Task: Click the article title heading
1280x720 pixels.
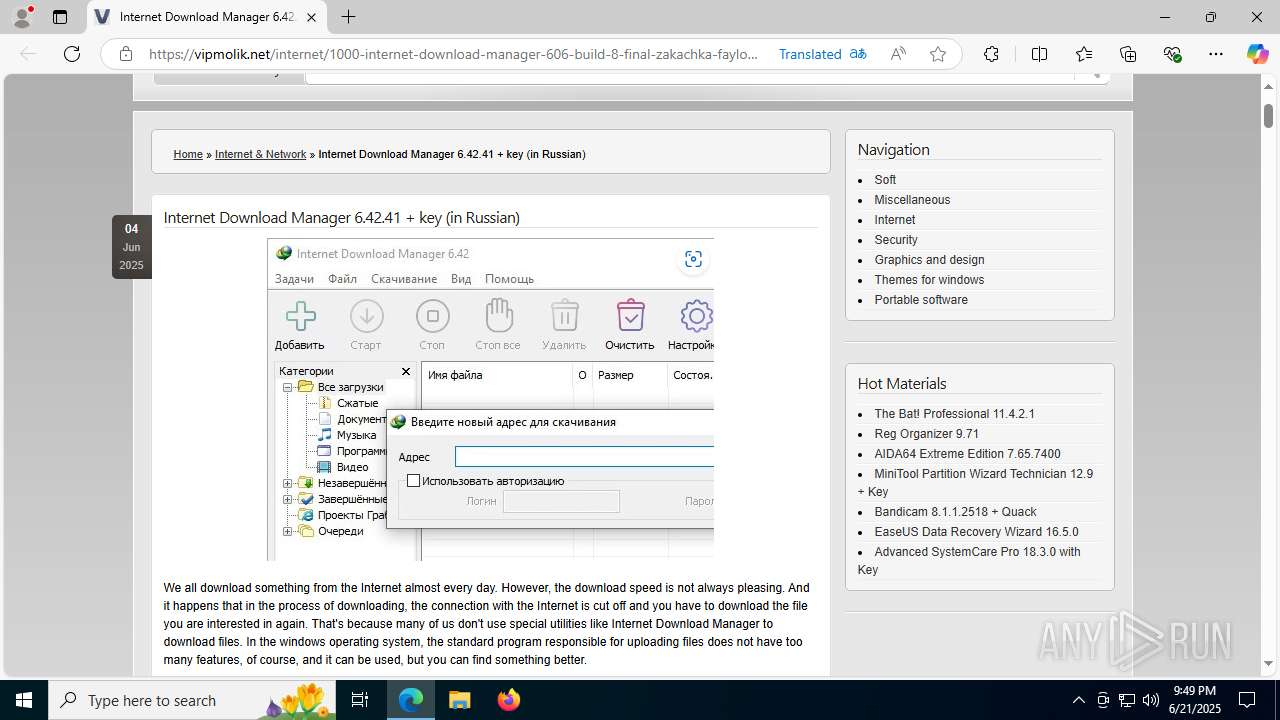Action: 342,217
